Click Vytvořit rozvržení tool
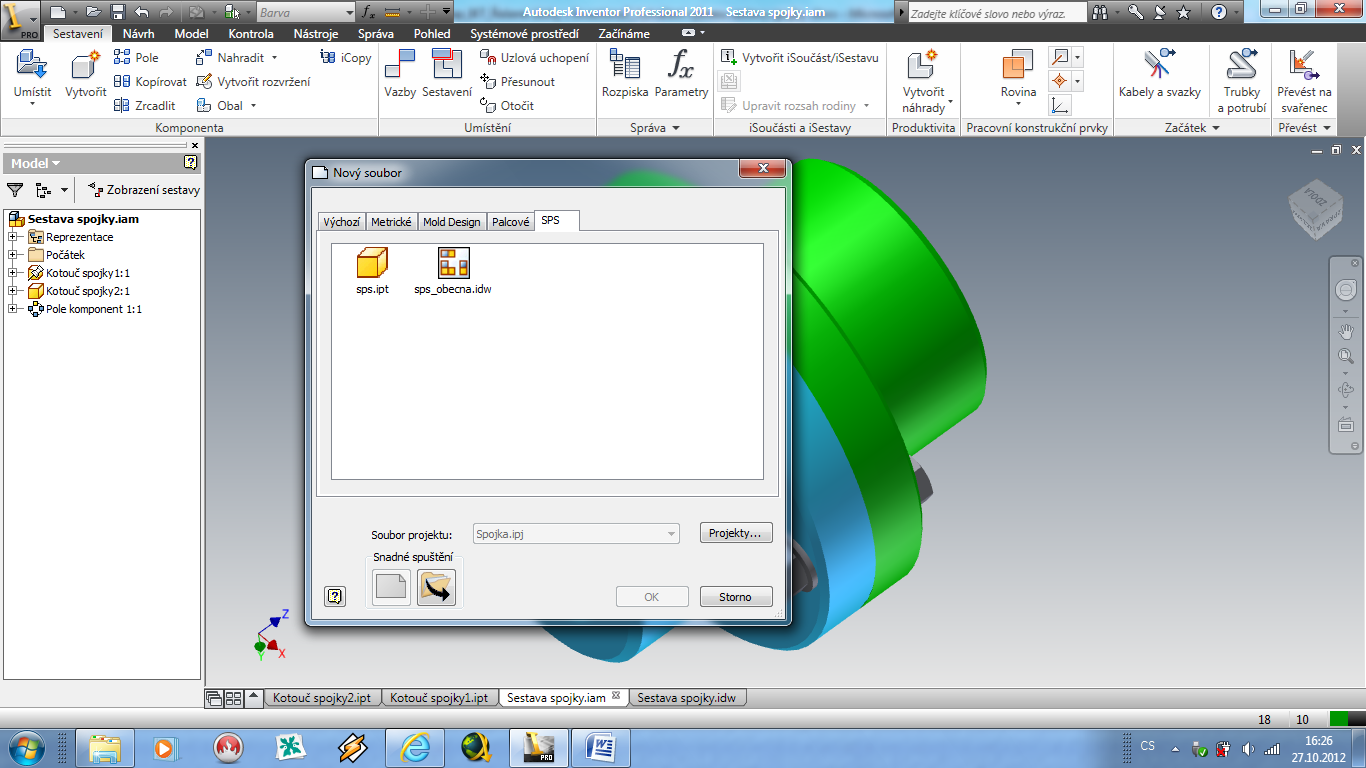This screenshot has width=1366, height=768. tap(253, 82)
